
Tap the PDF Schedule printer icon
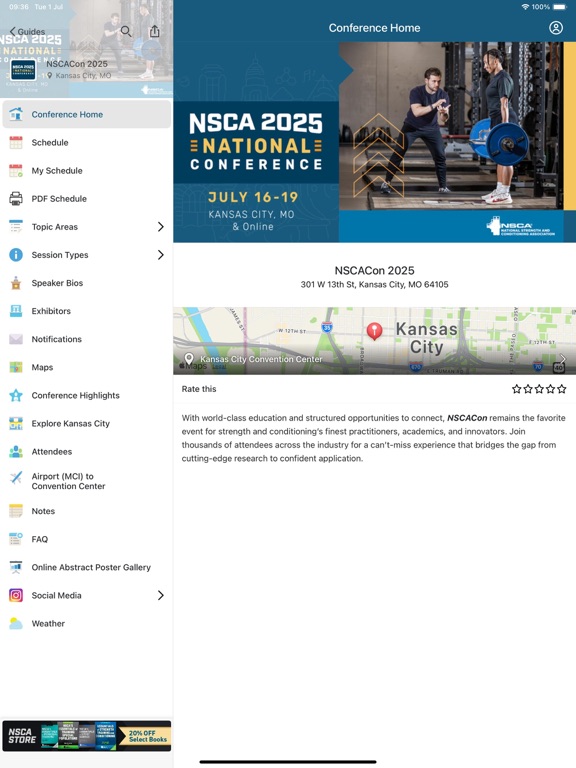(16, 198)
